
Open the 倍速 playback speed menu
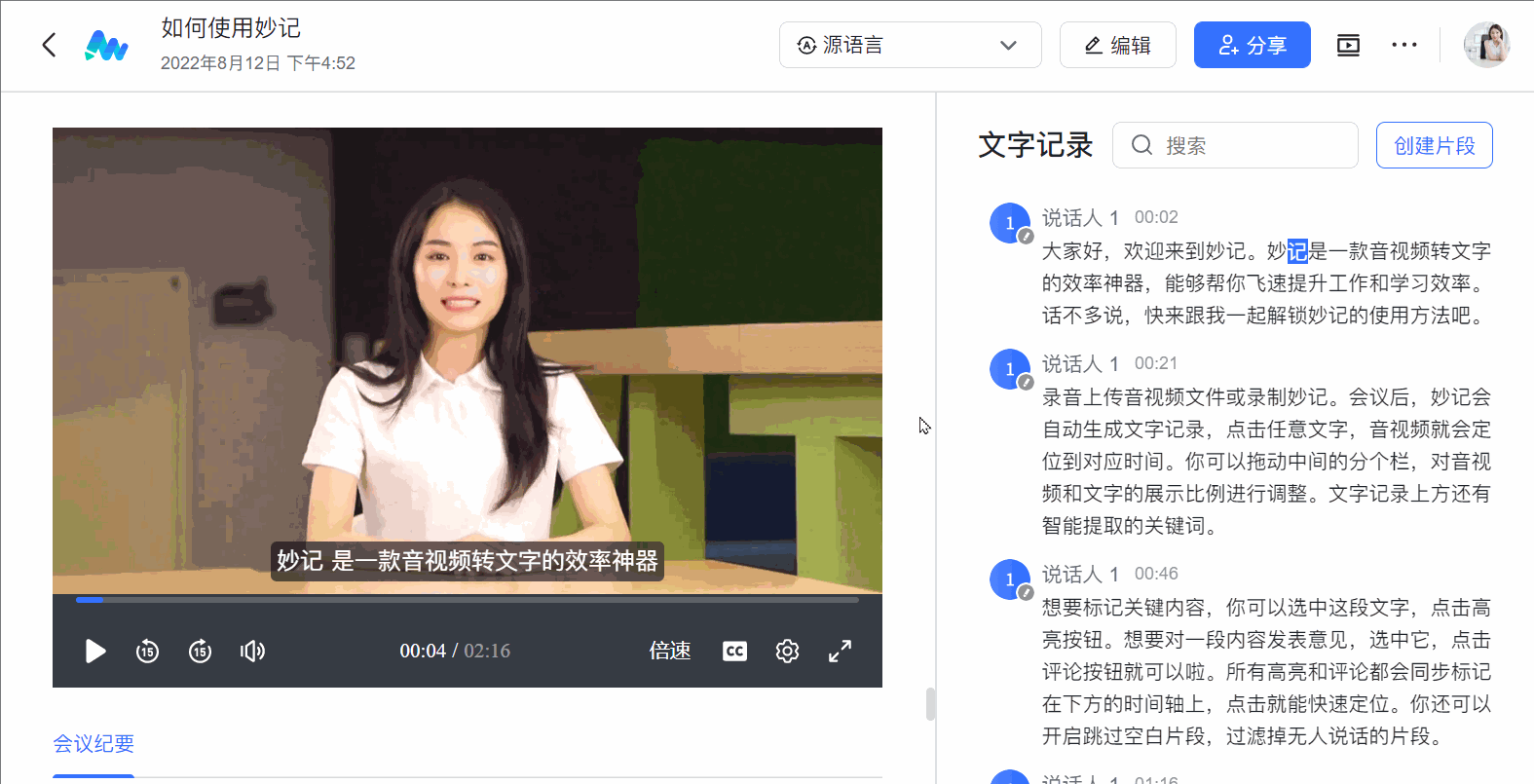pyautogui.click(x=670, y=651)
